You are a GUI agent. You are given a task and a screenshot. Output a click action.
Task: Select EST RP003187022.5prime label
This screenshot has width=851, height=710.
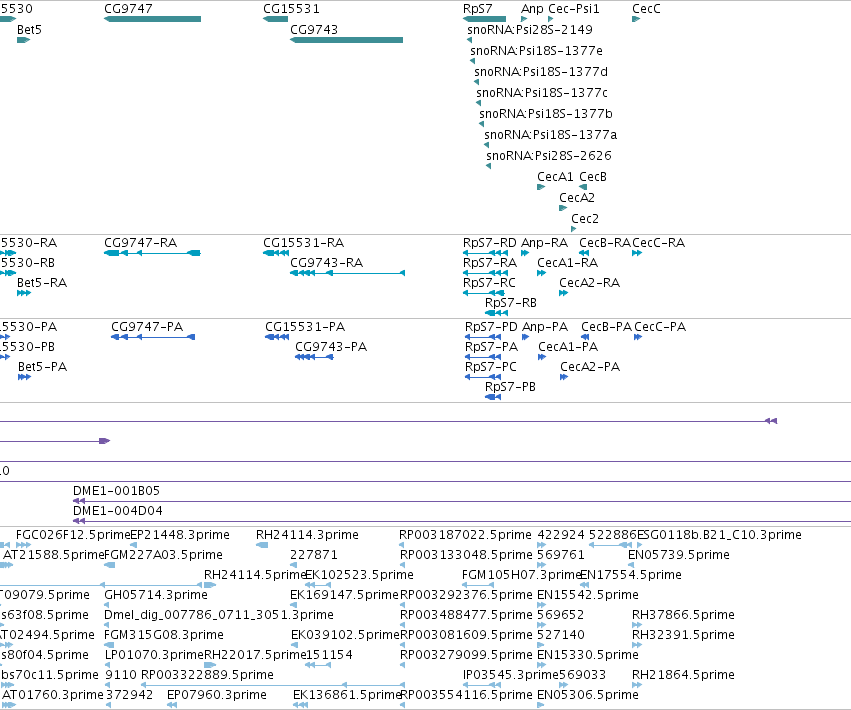[x=465, y=535]
